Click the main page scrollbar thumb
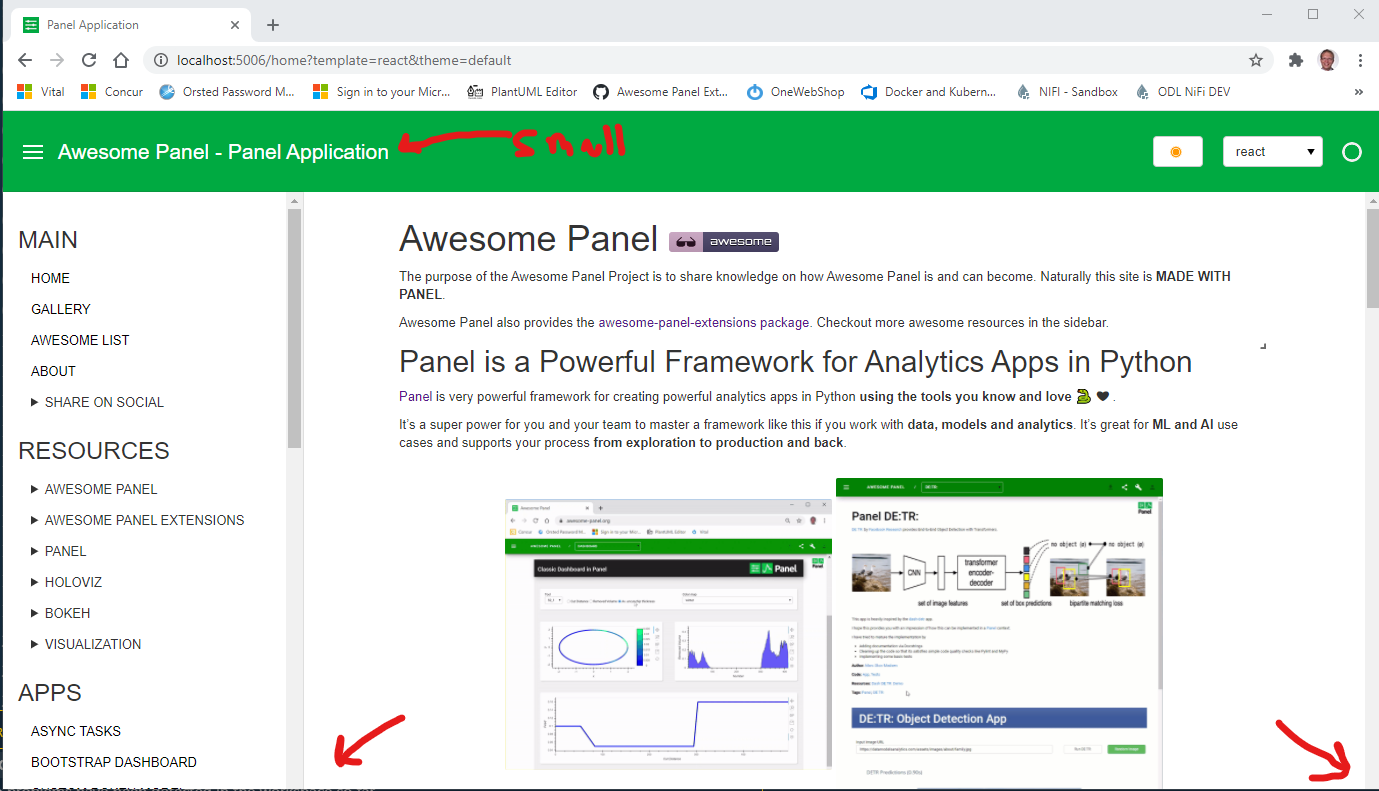This screenshot has height=791, width=1379. [x=1372, y=259]
